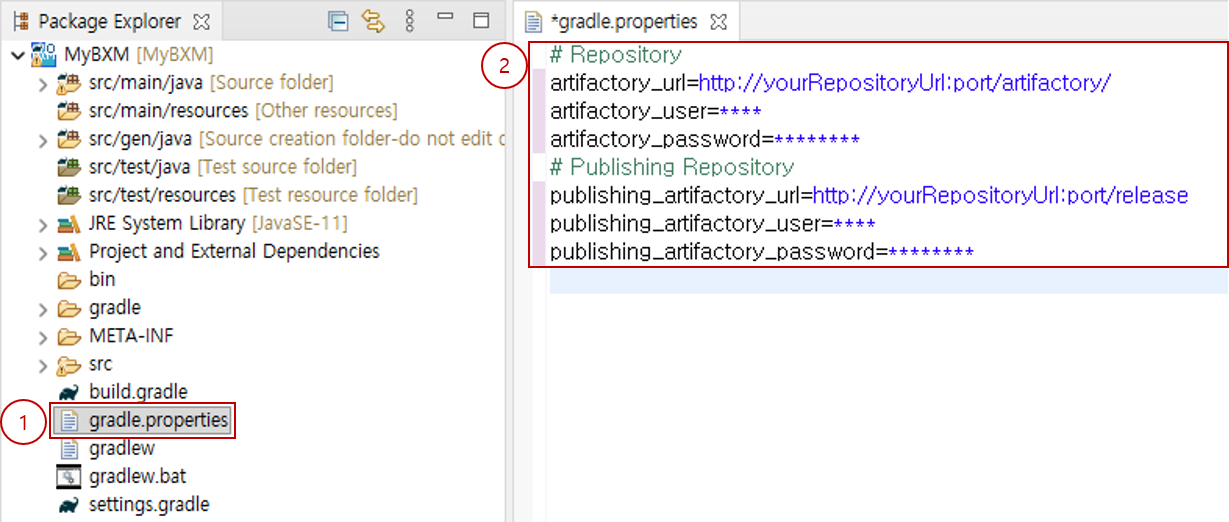The width and height of the screenshot is (1229, 522).
Task: Click build.gradle elephant icon
Action: [69, 392]
